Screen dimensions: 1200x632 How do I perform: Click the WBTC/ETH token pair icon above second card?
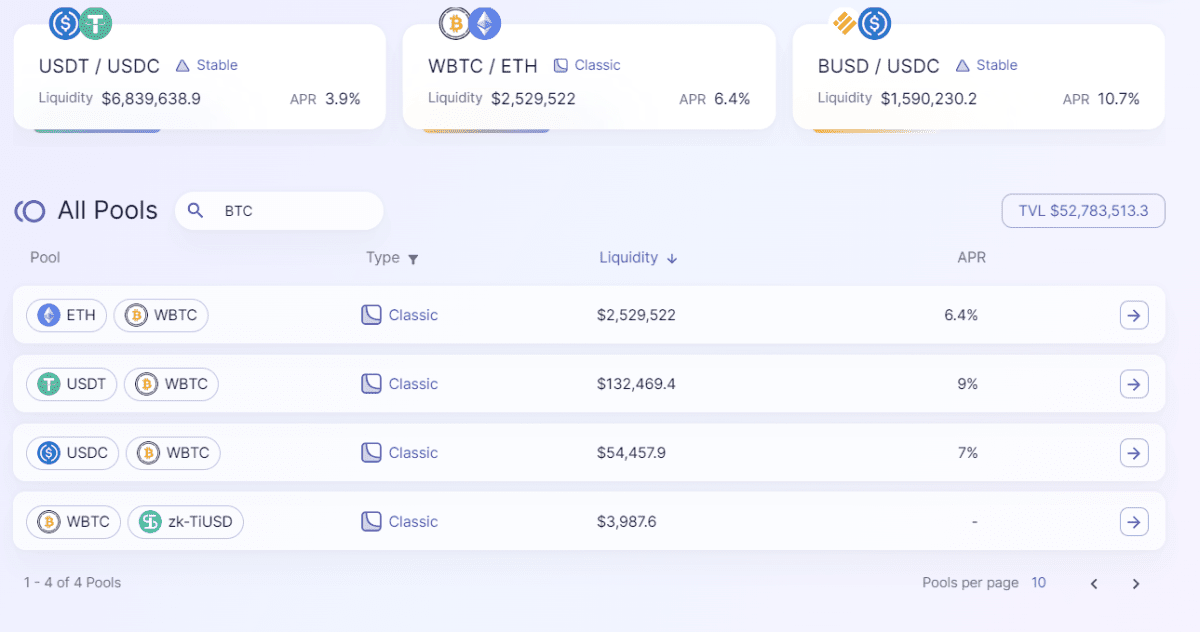[x=471, y=23]
